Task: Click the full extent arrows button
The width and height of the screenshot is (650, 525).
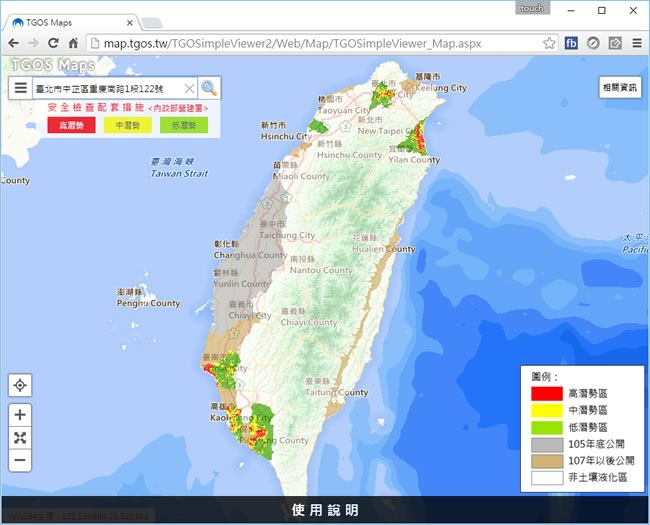Action: pyautogui.click(x=20, y=437)
